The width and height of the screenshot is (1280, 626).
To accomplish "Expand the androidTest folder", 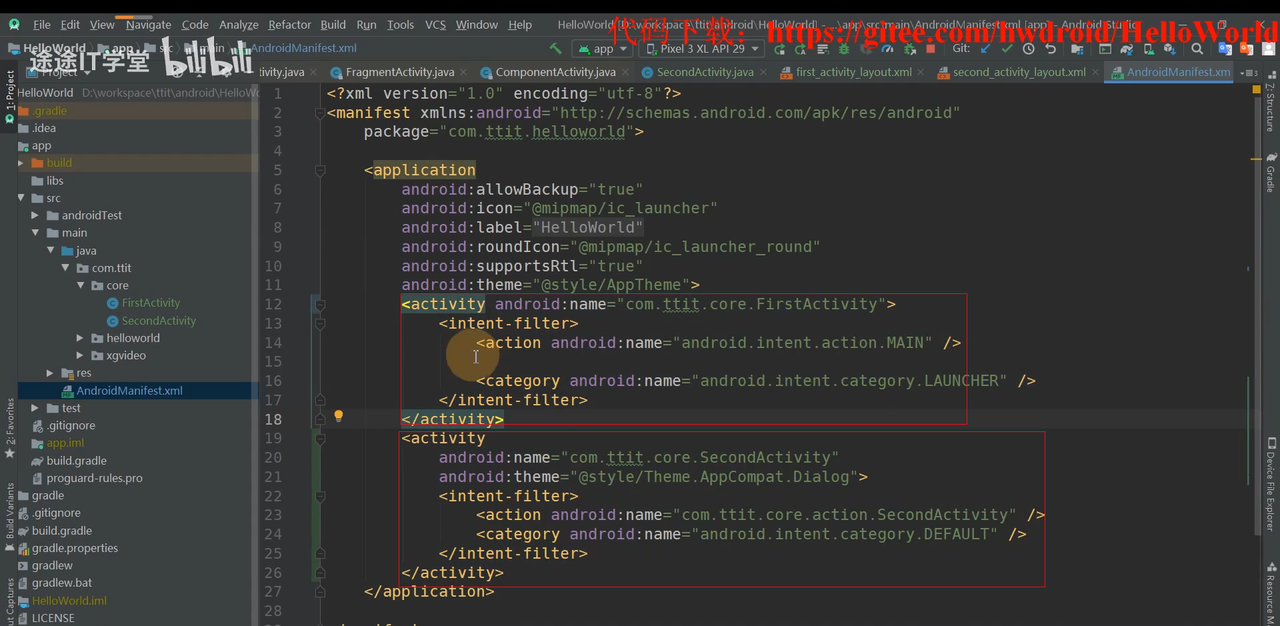I will point(36,215).
